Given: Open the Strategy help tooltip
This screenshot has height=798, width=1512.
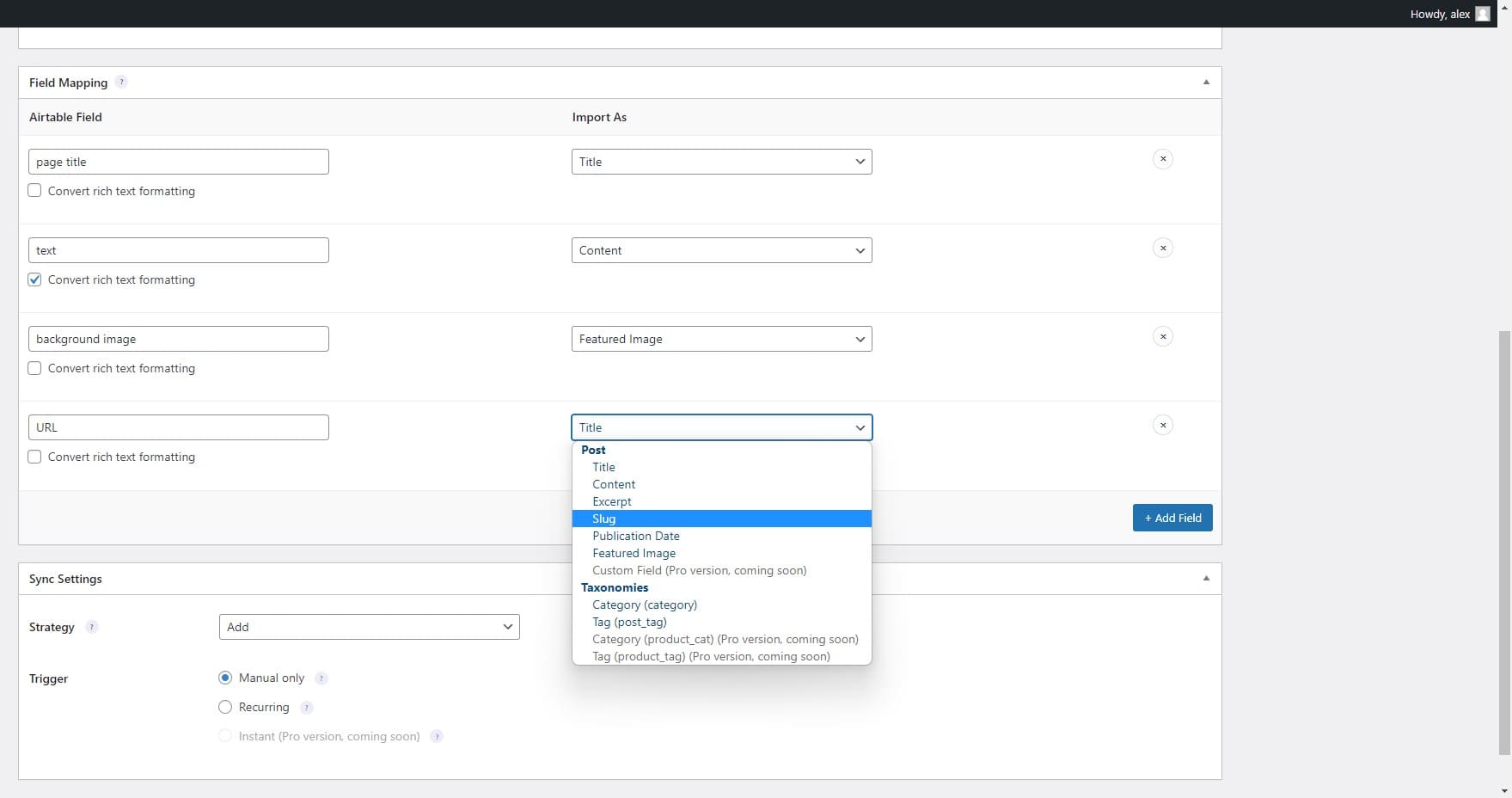Looking at the screenshot, I should [91, 627].
